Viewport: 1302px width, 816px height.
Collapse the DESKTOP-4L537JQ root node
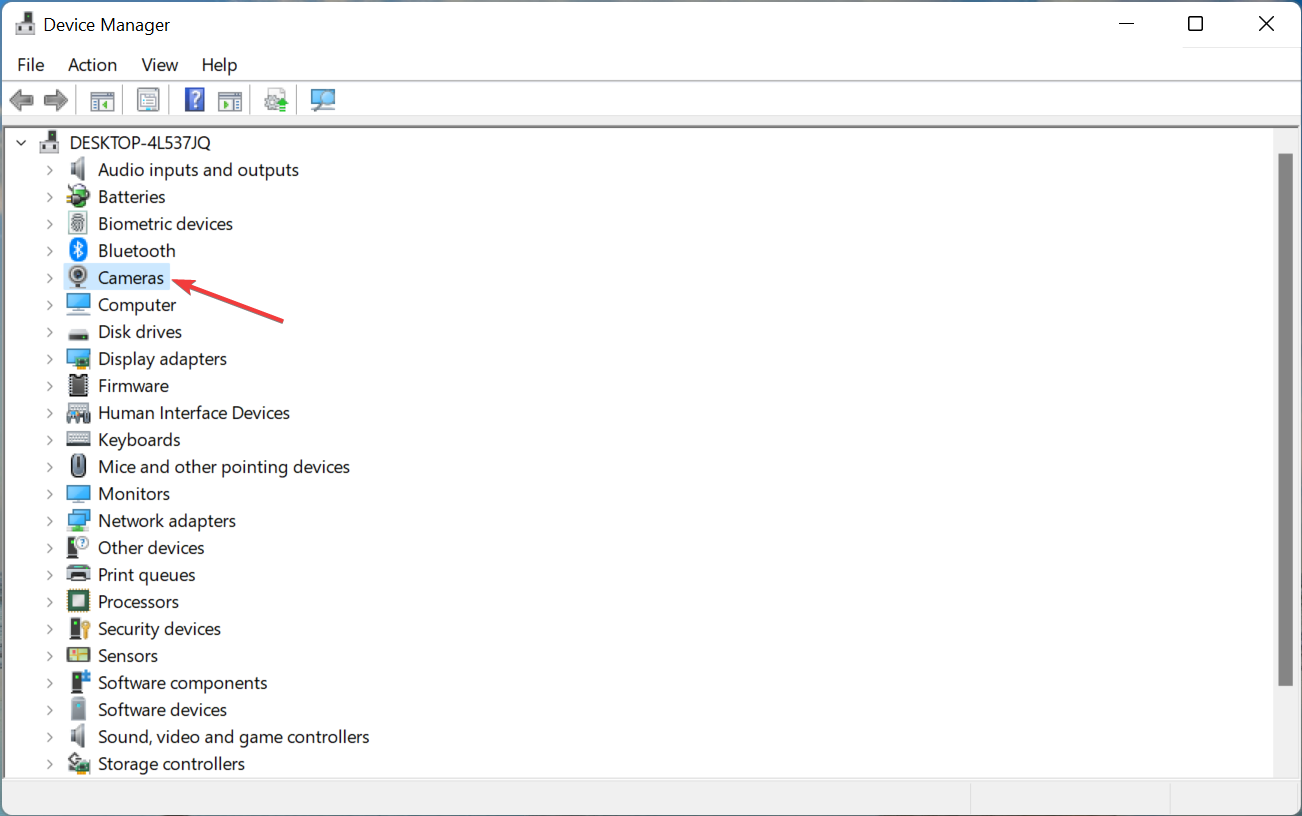[x=21, y=143]
